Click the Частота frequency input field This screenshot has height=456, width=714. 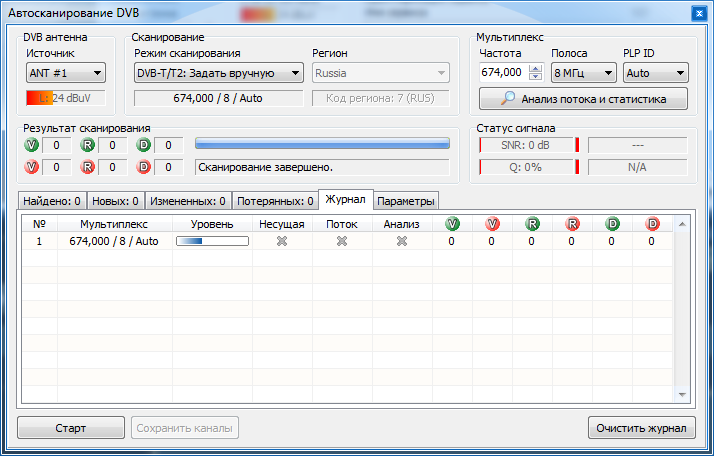pyautogui.click(x=502, y=73)
